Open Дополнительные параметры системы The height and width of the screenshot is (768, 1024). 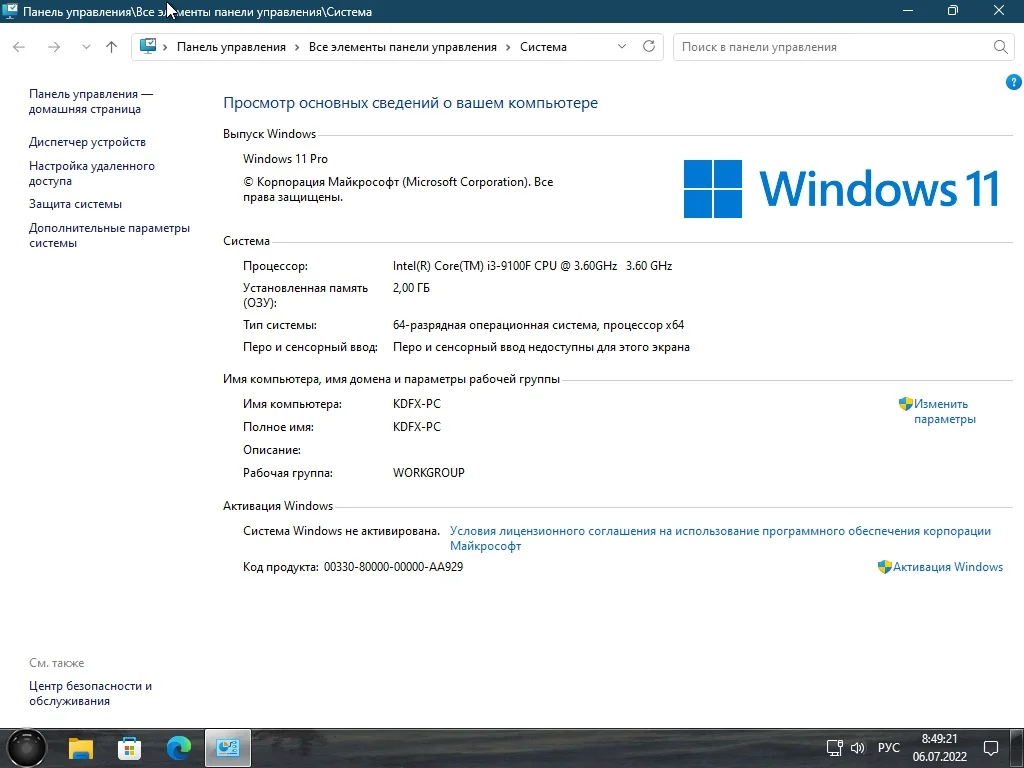tap(109, 235)
